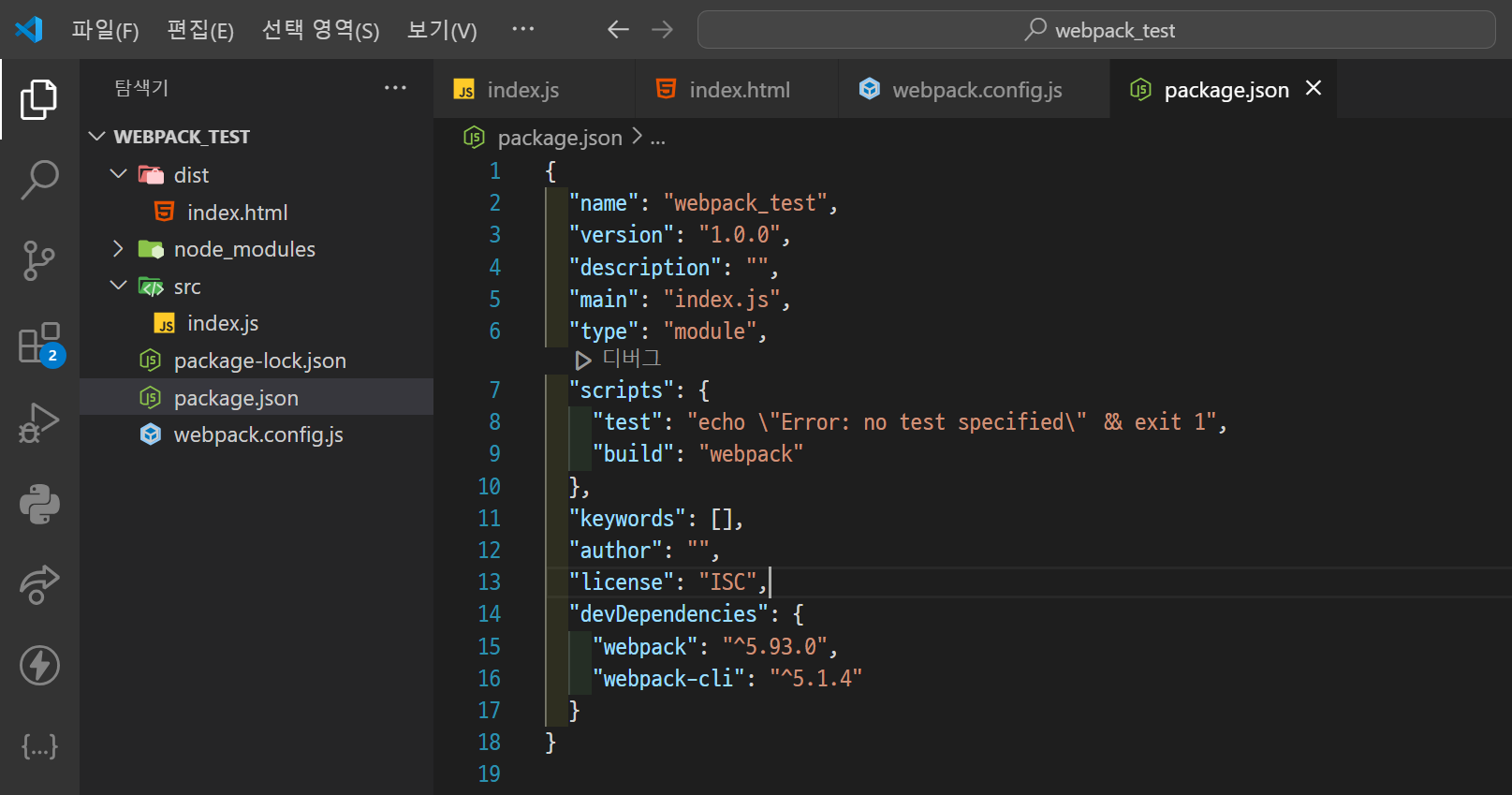Click the breadcrumb ellipsis after package.json
This screenshot has height=795, width=1512.
pyautogui.click(x=657, y=139)
